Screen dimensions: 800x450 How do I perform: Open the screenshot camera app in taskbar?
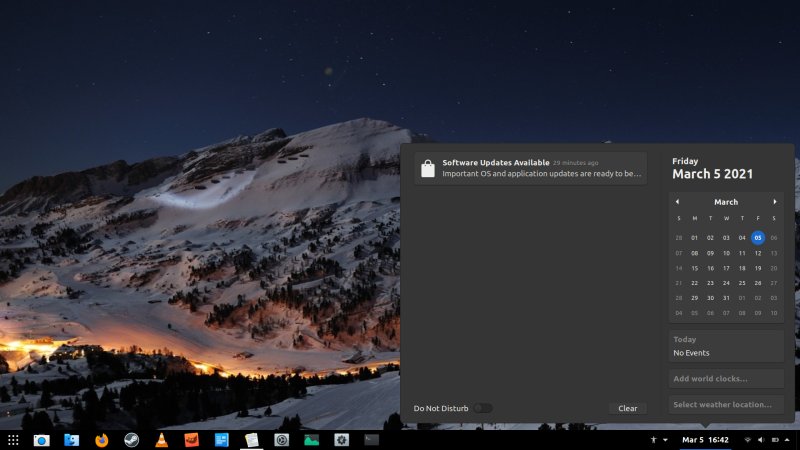click(x=41, y=440)
